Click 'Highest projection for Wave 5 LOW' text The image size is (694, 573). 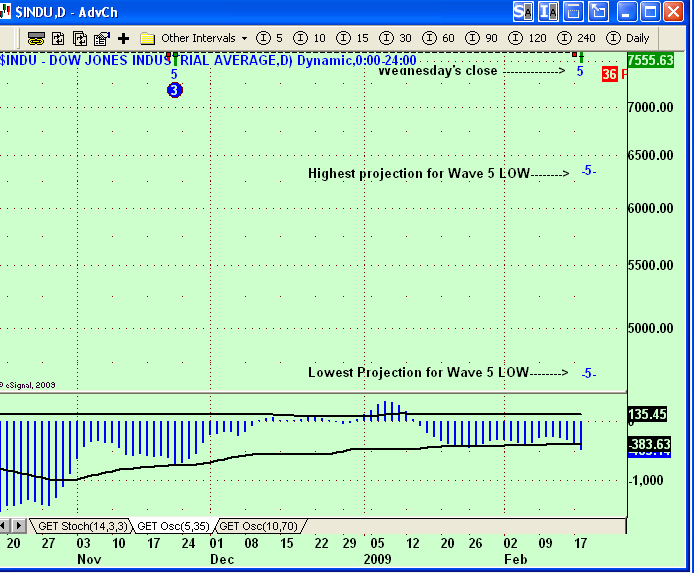(x=419, y=173)
